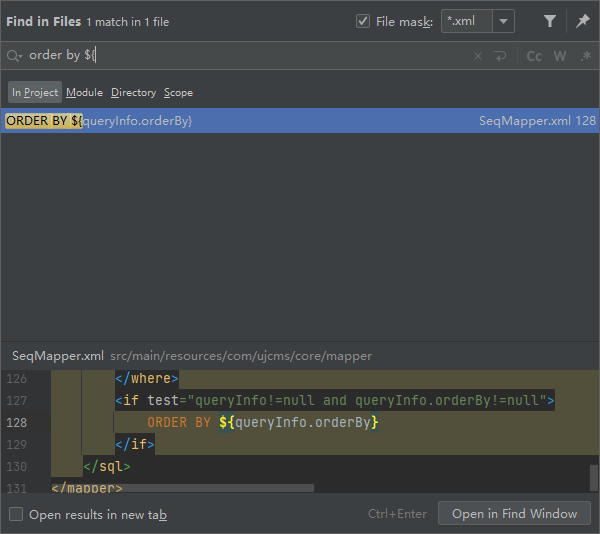Click the closing sql tag on line 130

(x=107, y=466)
